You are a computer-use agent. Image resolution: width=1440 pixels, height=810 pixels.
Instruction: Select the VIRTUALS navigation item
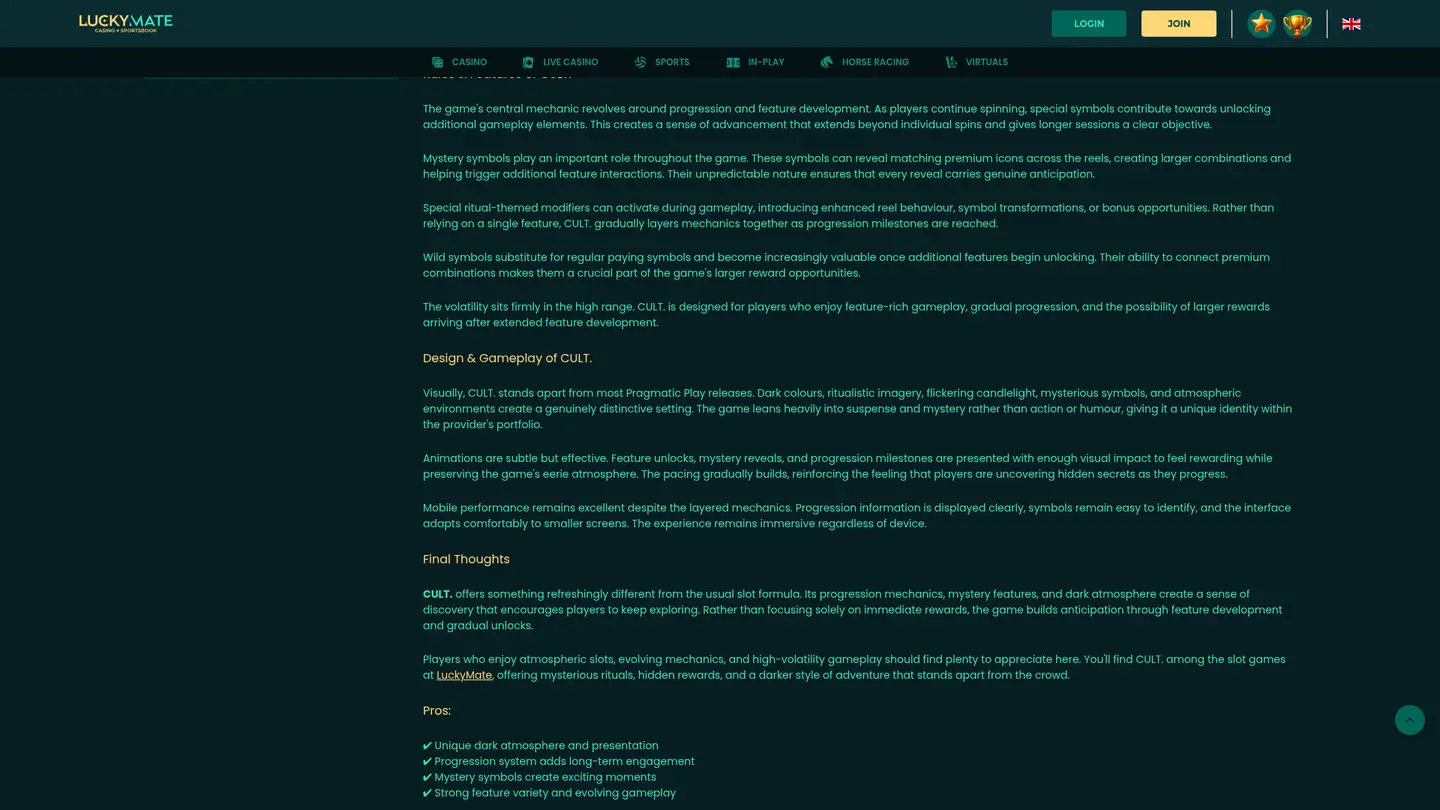click(977, 62)
